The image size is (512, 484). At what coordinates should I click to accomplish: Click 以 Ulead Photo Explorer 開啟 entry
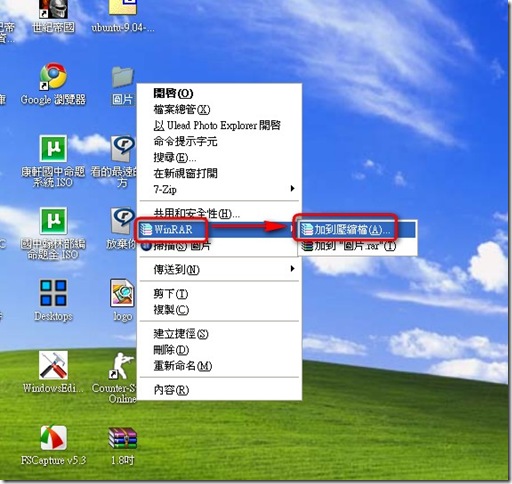click(x=217, y=125)
